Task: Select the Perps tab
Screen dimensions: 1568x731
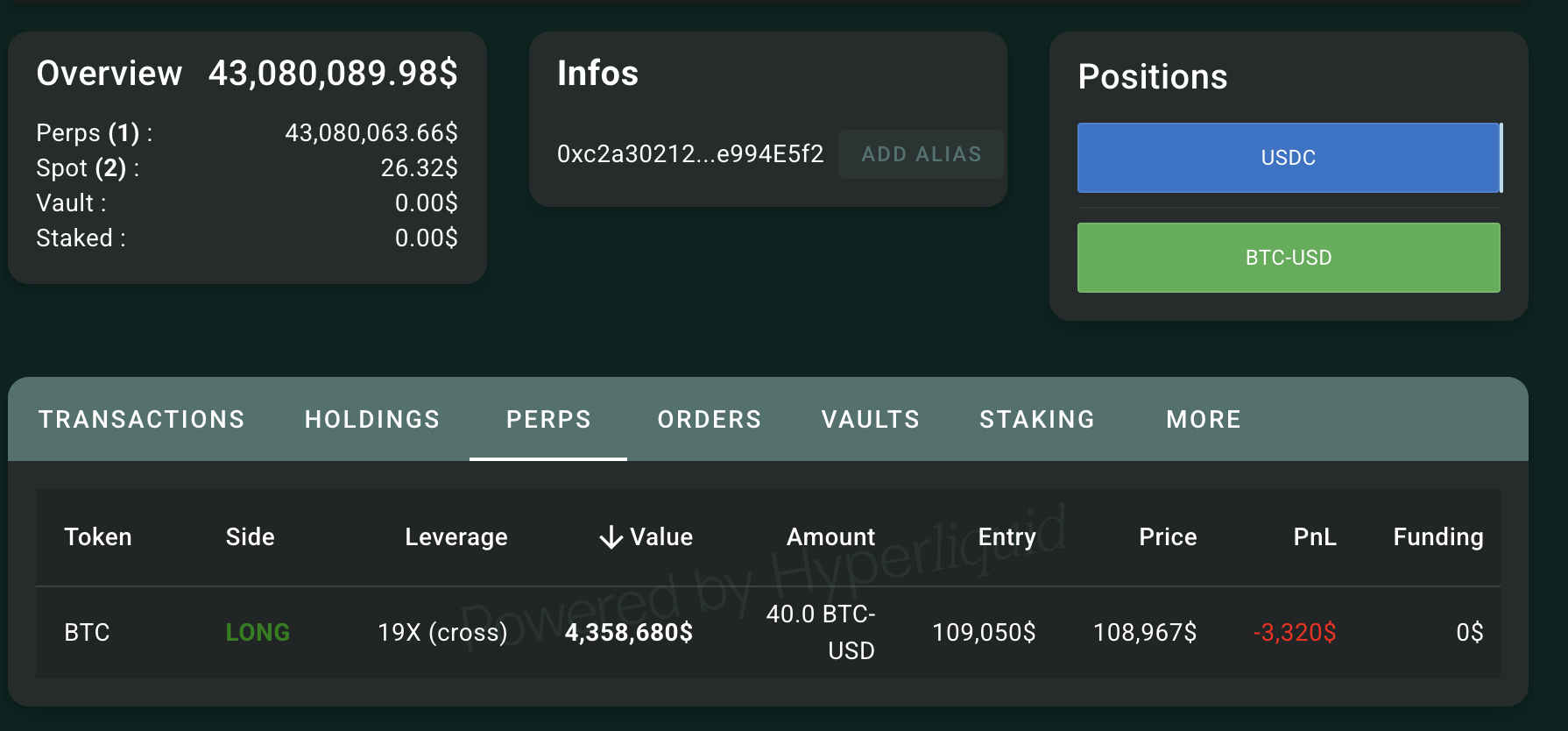Action: click(x=548, y=420)
